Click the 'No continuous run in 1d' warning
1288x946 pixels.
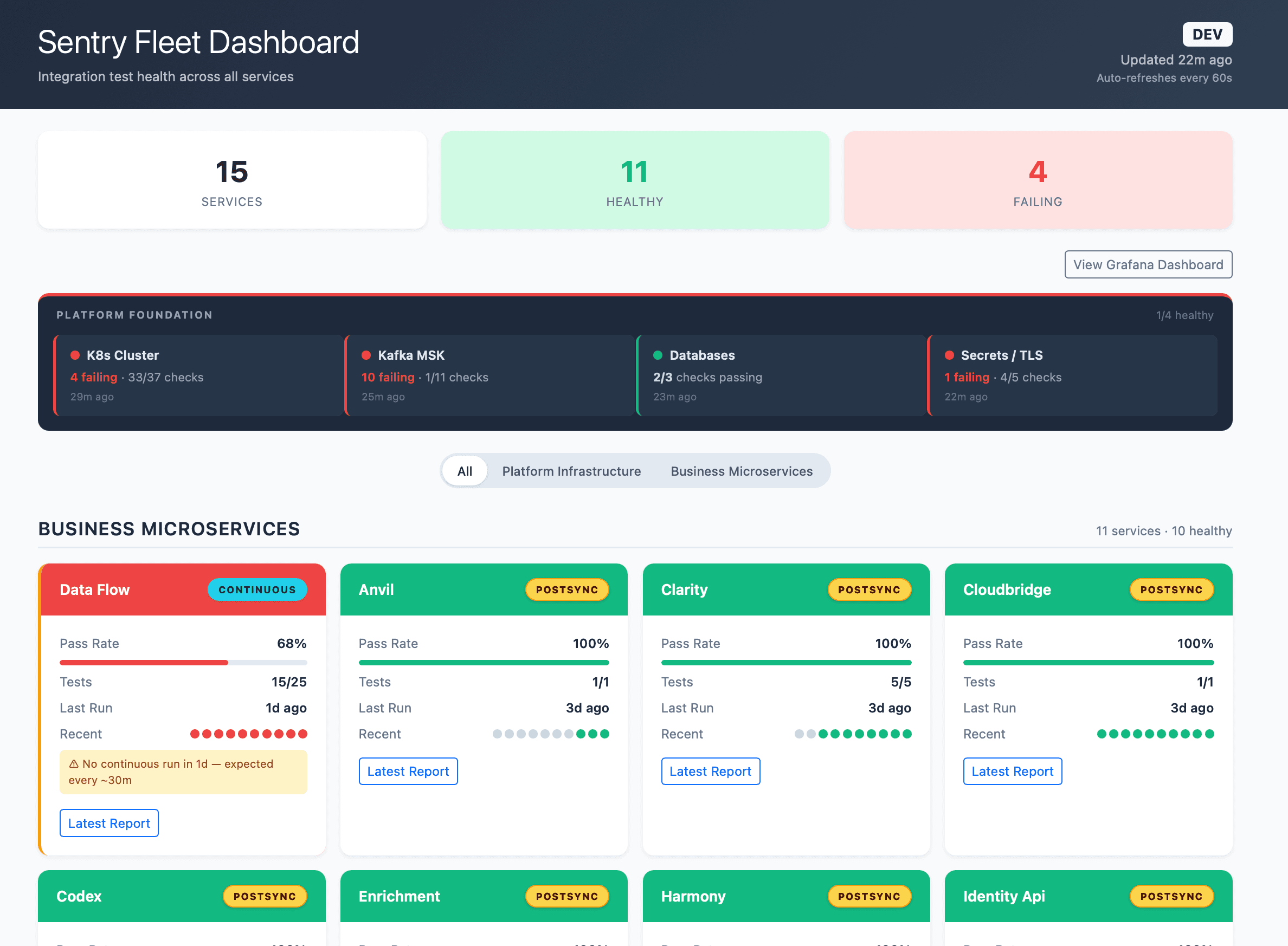(183, 772)
